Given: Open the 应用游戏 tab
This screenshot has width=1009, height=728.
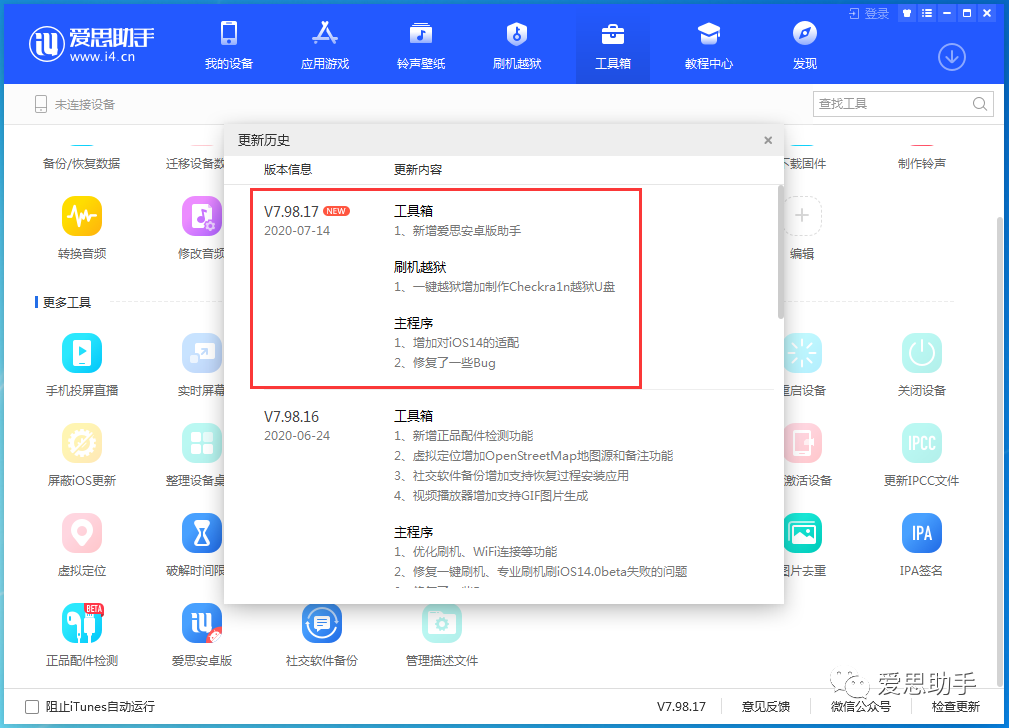Looking at the screenshot, I should tap(324, 44).
